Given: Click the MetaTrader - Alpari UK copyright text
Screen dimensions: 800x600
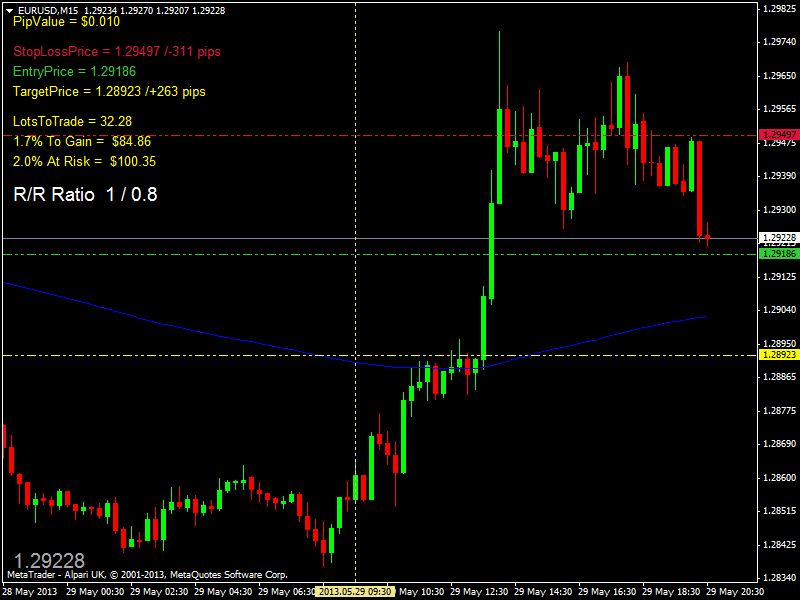Looking at the screenshot, I should (x=147, y=575).
